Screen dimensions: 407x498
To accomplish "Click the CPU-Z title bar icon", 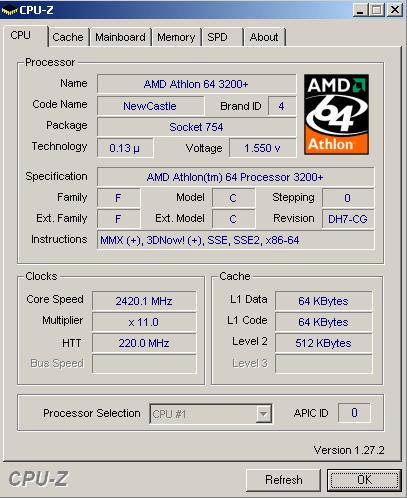I will click(9, 10).
